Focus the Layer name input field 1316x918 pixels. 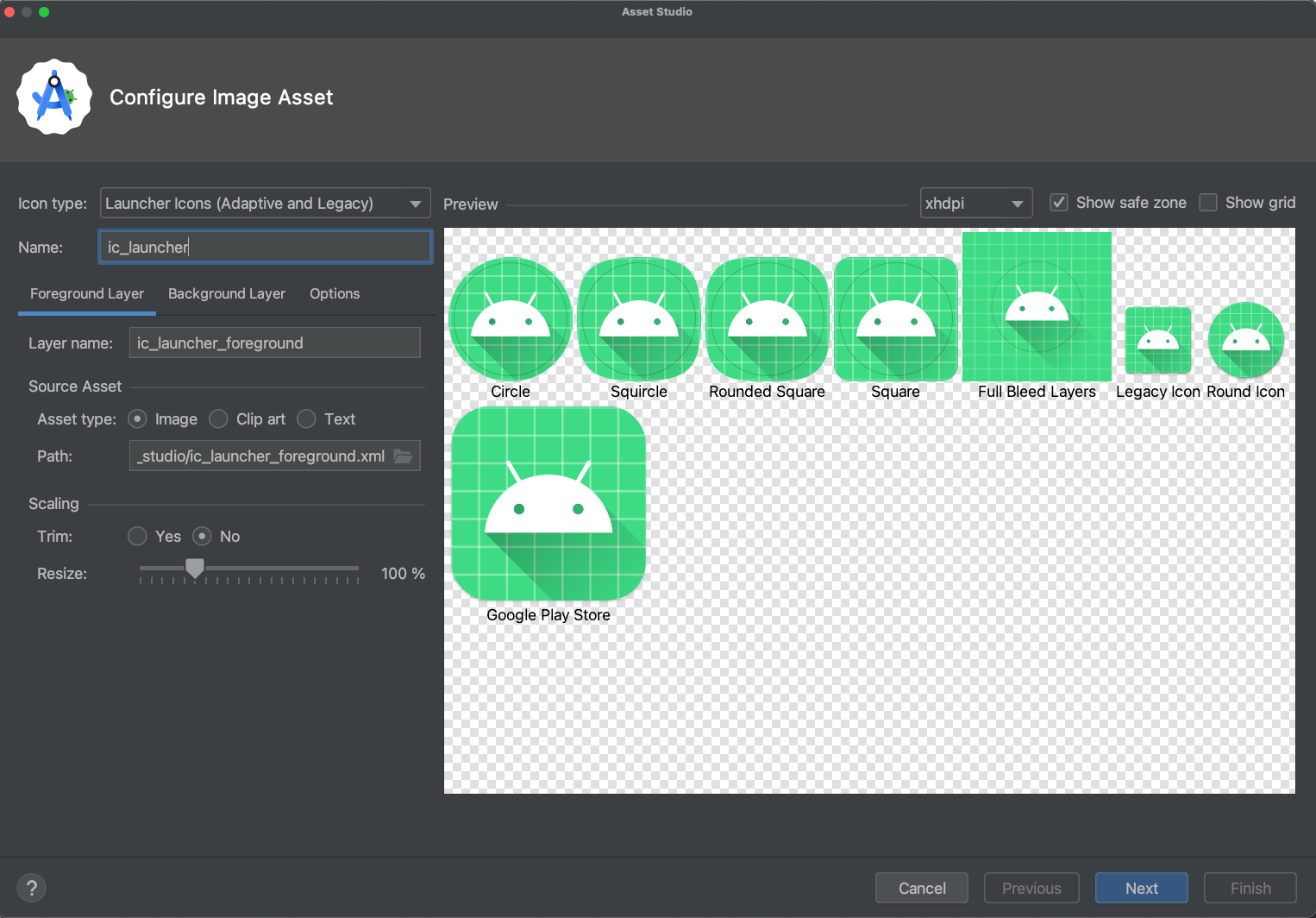275,343
